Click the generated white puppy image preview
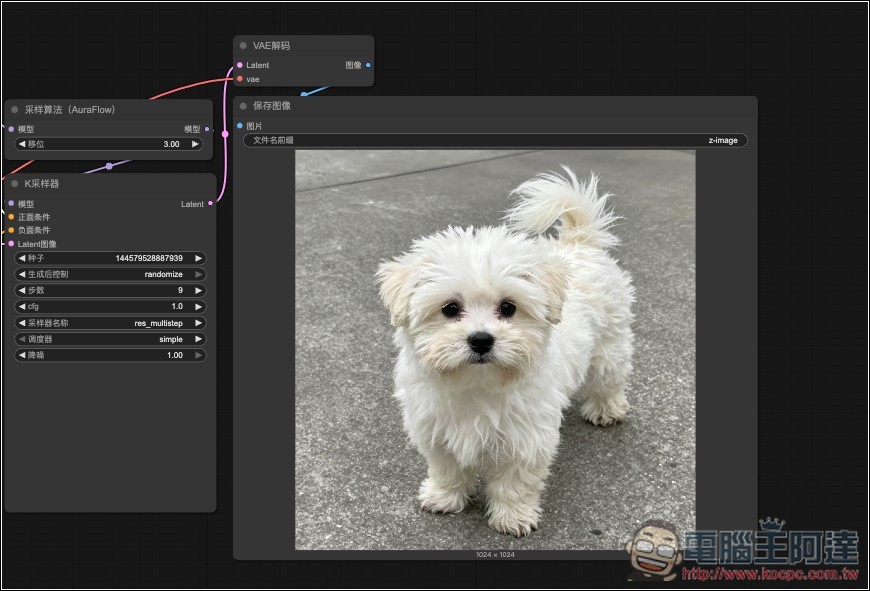 pyautogui.click(x=495, y=350)
